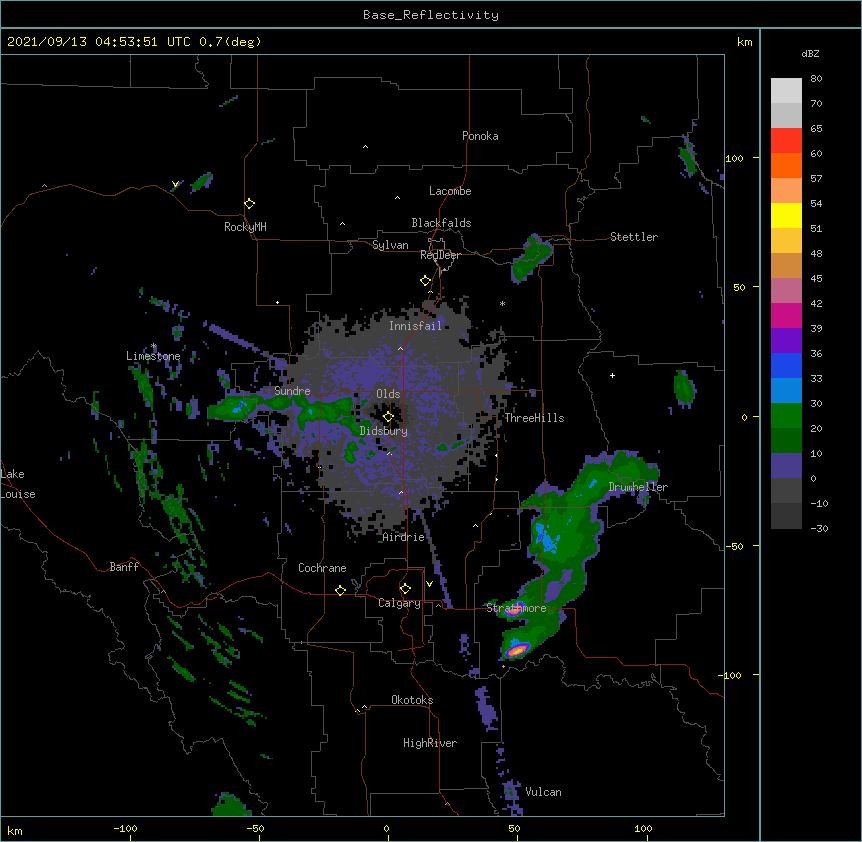Pick the red 65–60 dBZ legend swatch
Viewport: 862px width, 842px height.
786,141
